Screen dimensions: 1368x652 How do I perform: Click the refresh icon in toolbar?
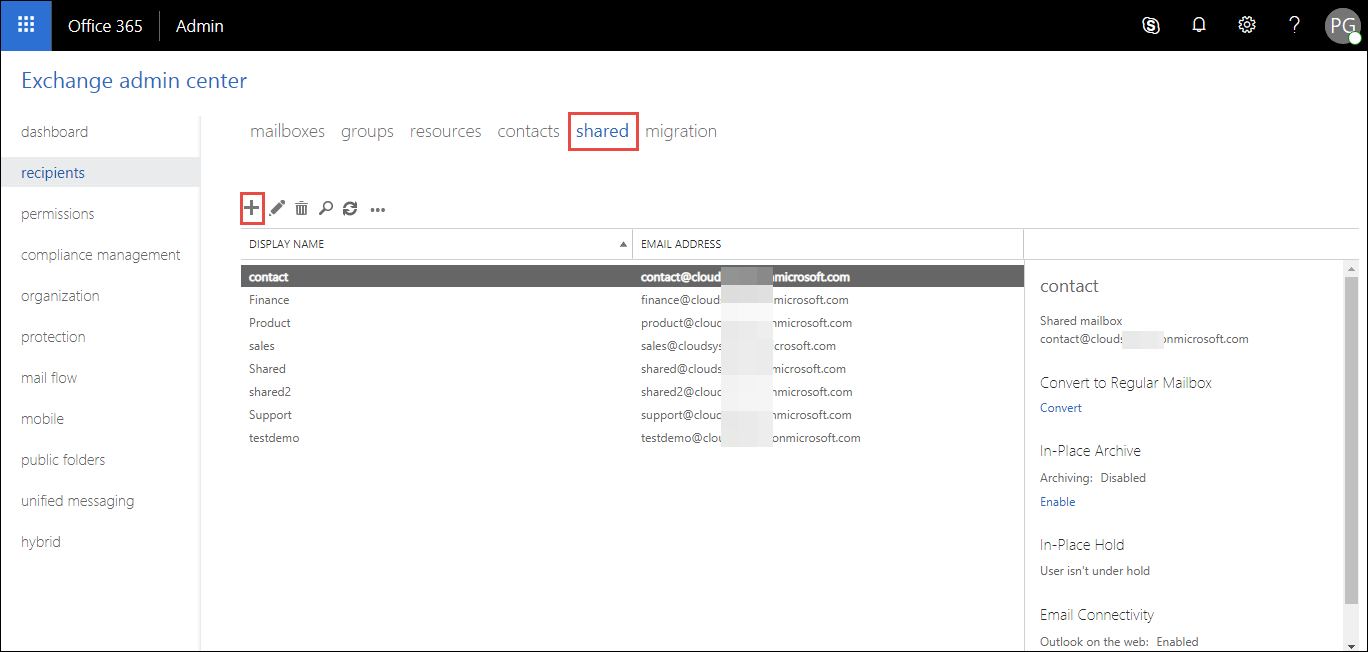pyautogui.click(x=350, y=208)
